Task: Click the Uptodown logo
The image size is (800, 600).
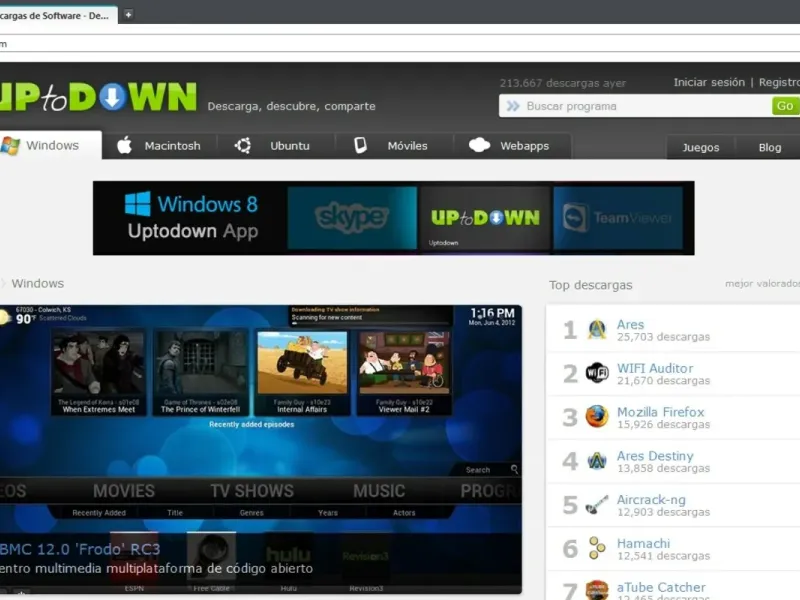Action: click(98, 96)
